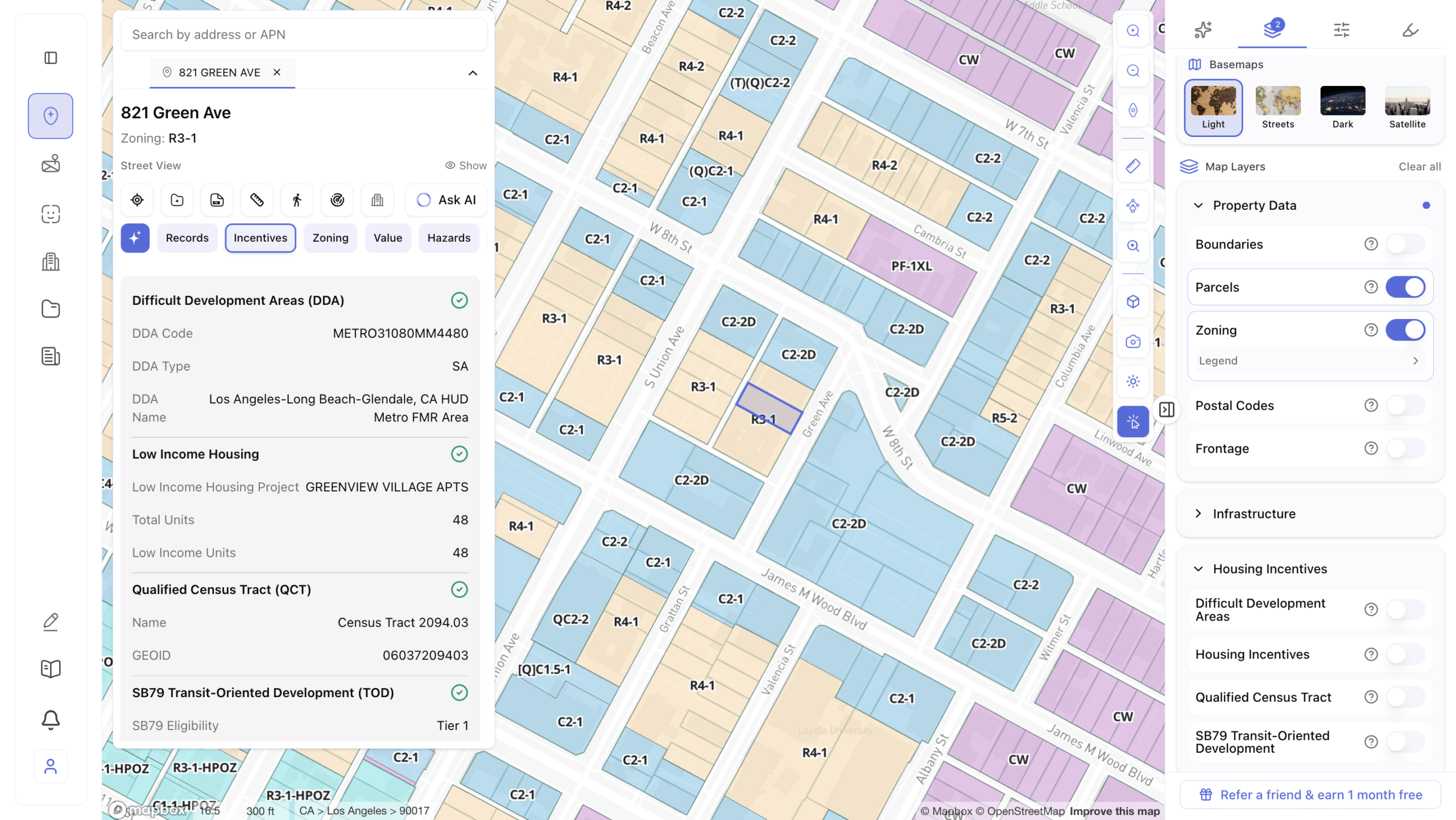Click the locate target icon under Street View

[x=137, y=200]
